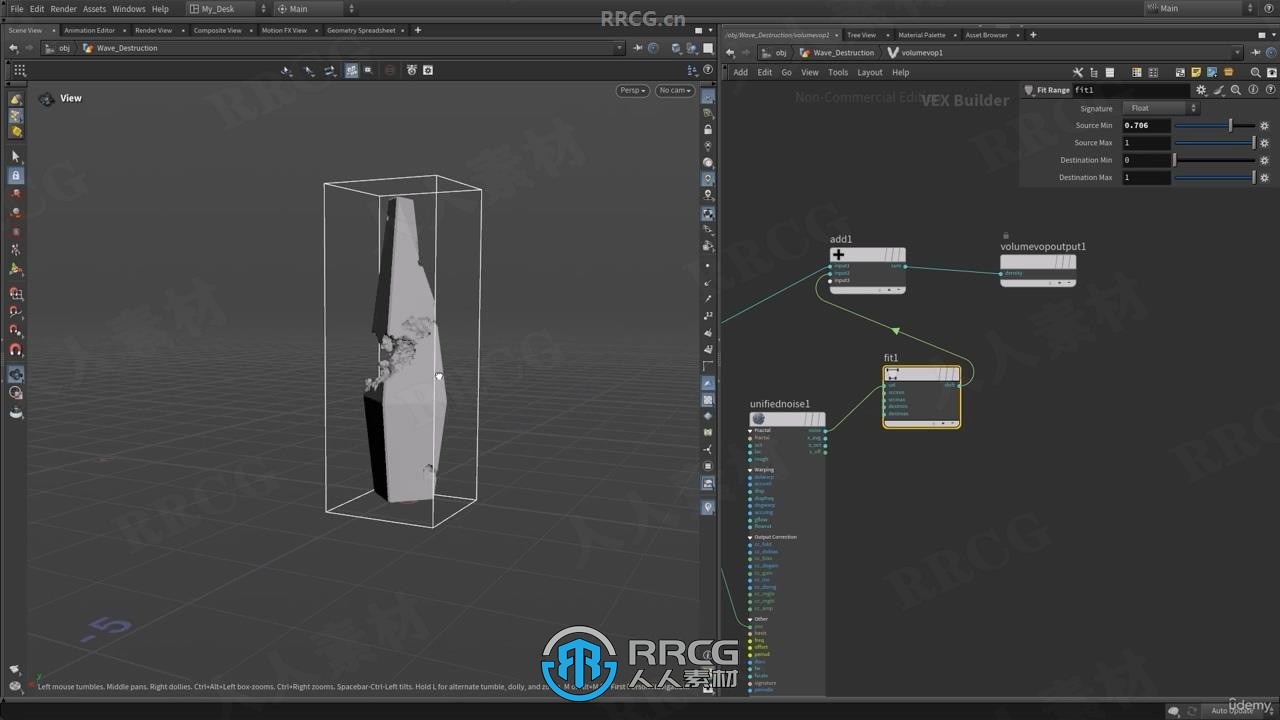The image size is (1280, 720).
Task: Toggle the Destination Max parameter gear
Action: (1264, 177)
